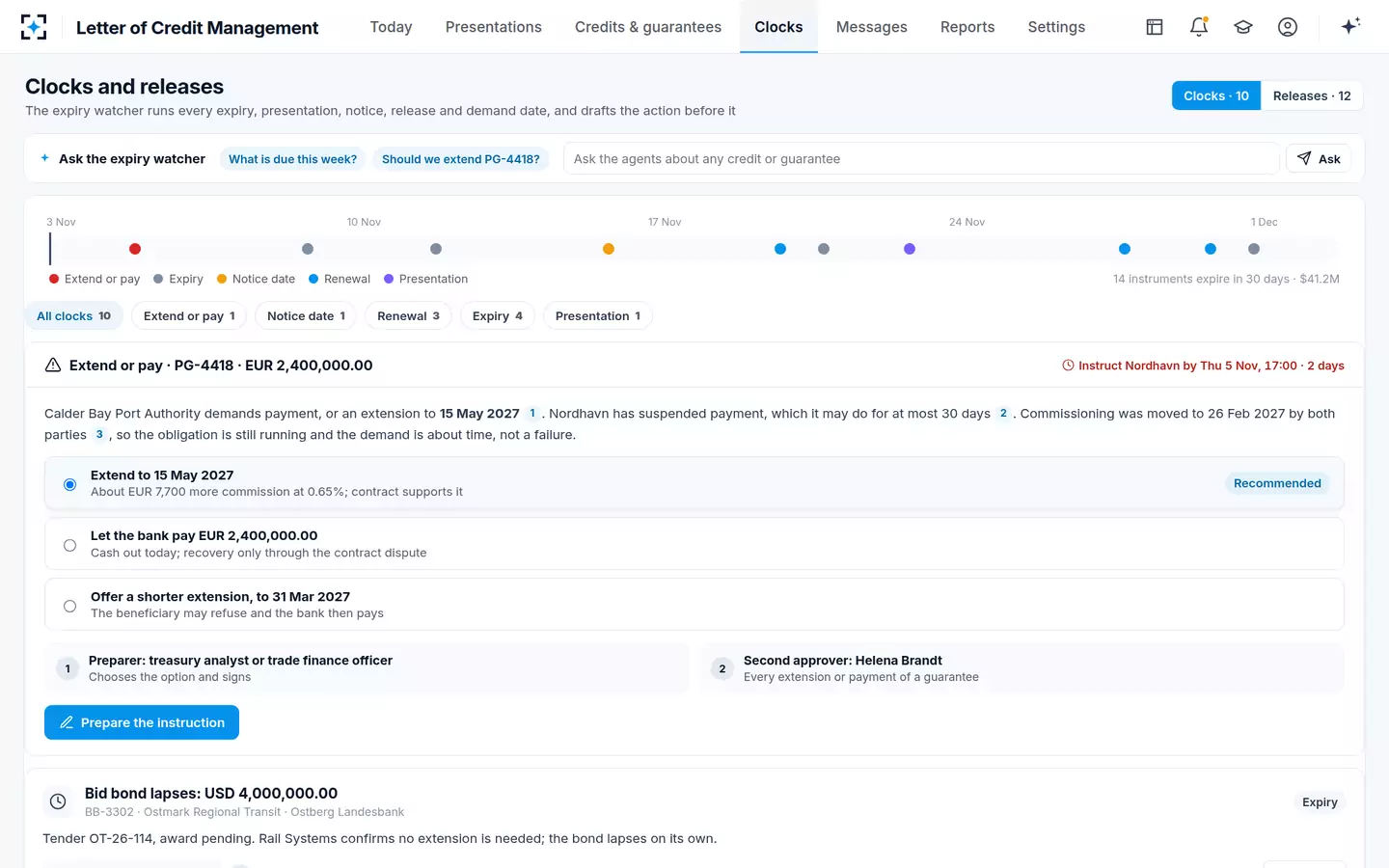Filter by Presentation 1
This screenshot has width=1389, height=868.
(x=598, y=316)
